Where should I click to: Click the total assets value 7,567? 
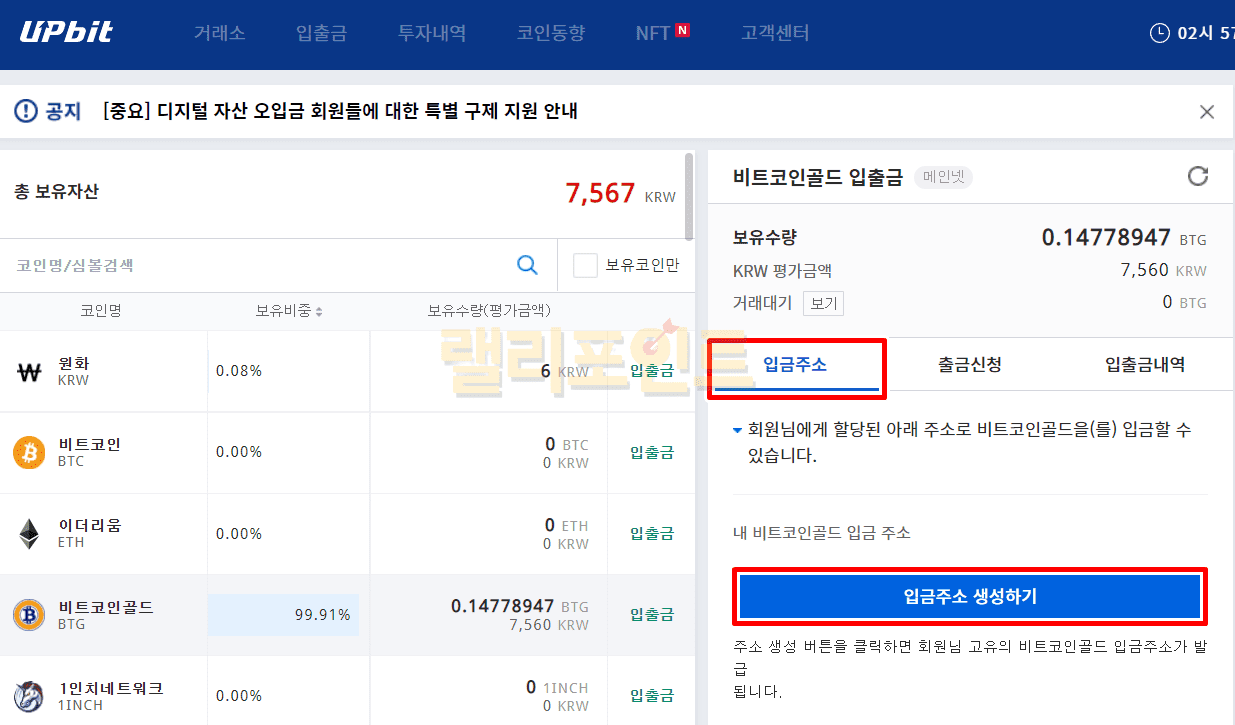coord(600,193)
